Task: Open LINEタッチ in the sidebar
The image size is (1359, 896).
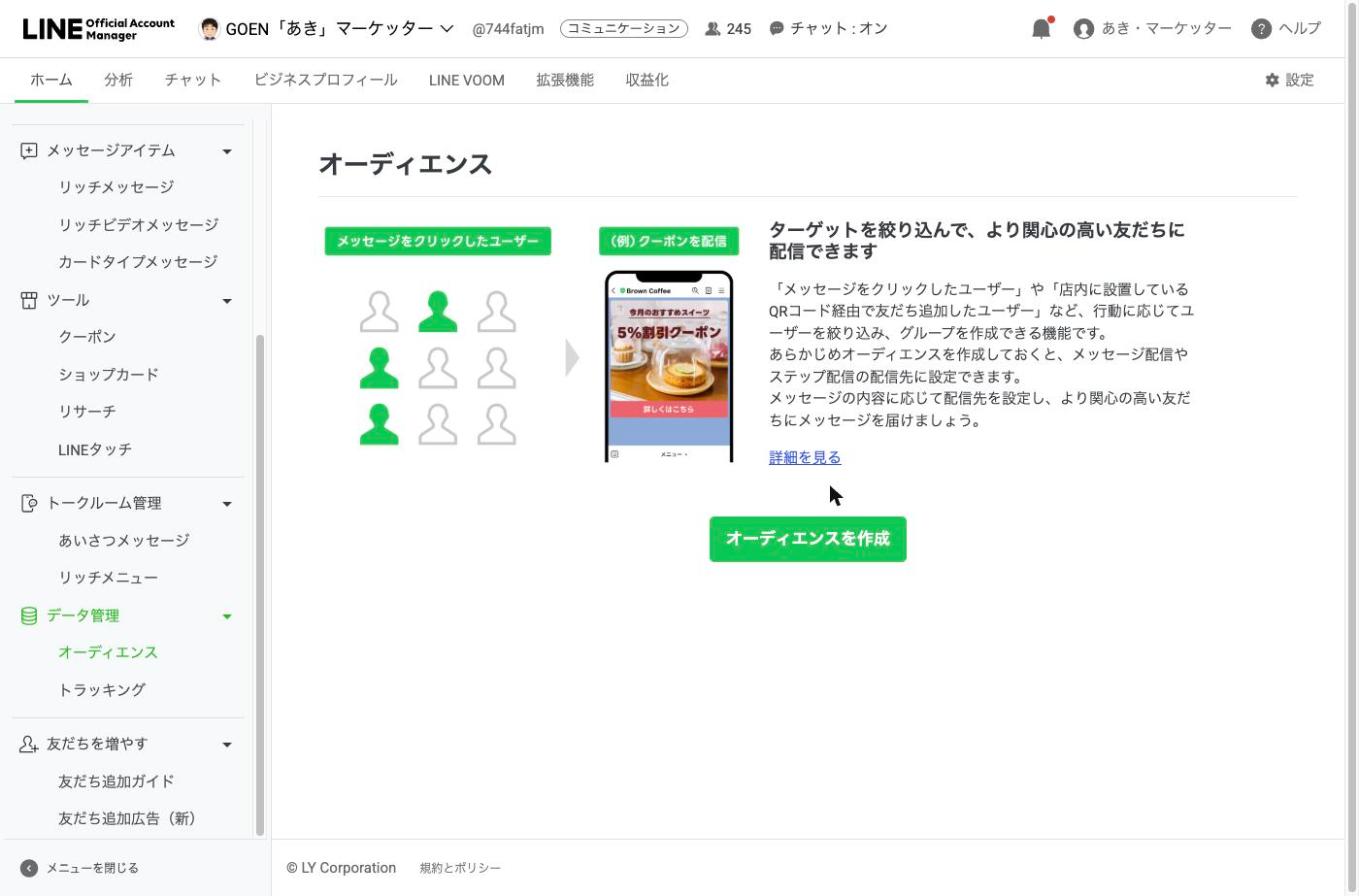Action: coord(95,450)
